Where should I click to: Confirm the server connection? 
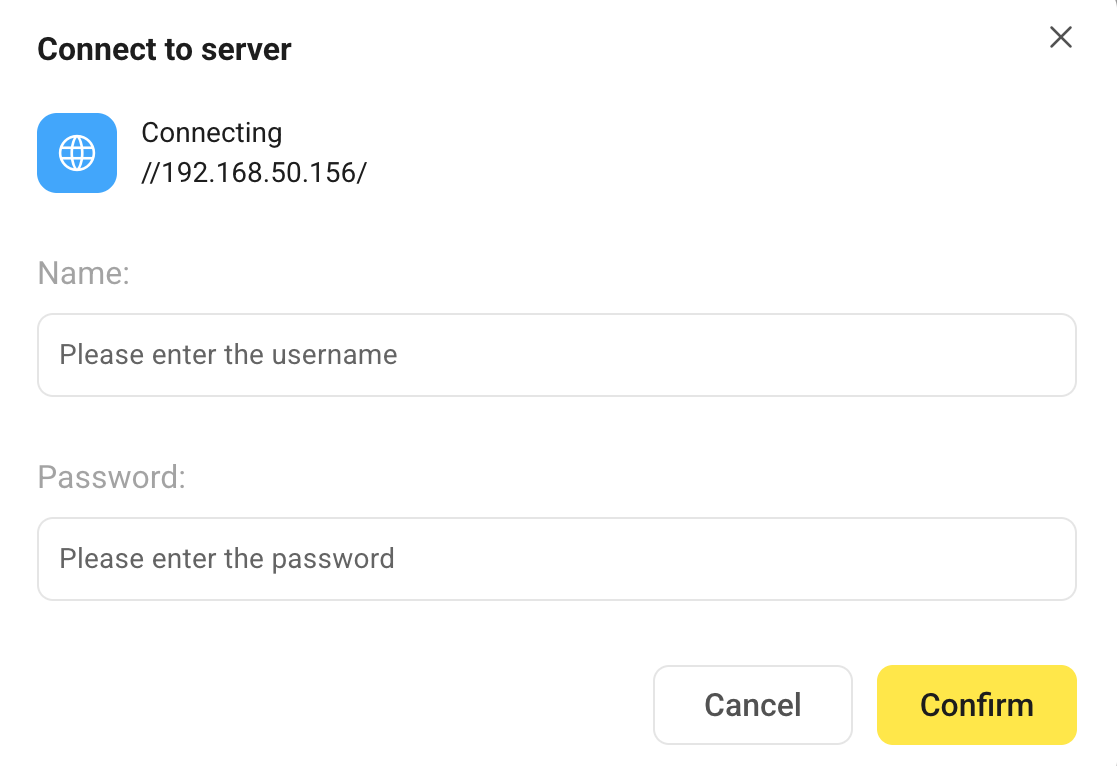[x=976, y=704]
